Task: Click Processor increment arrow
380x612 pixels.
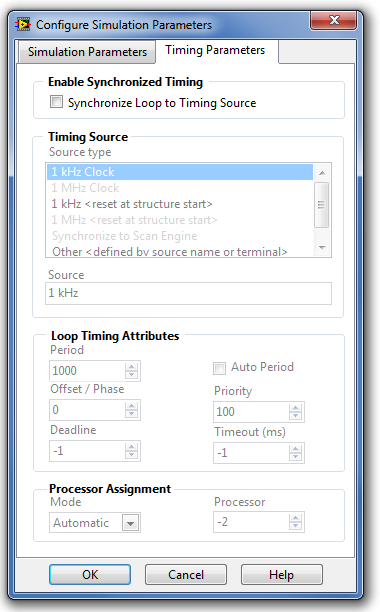Action: click(295, 518)
